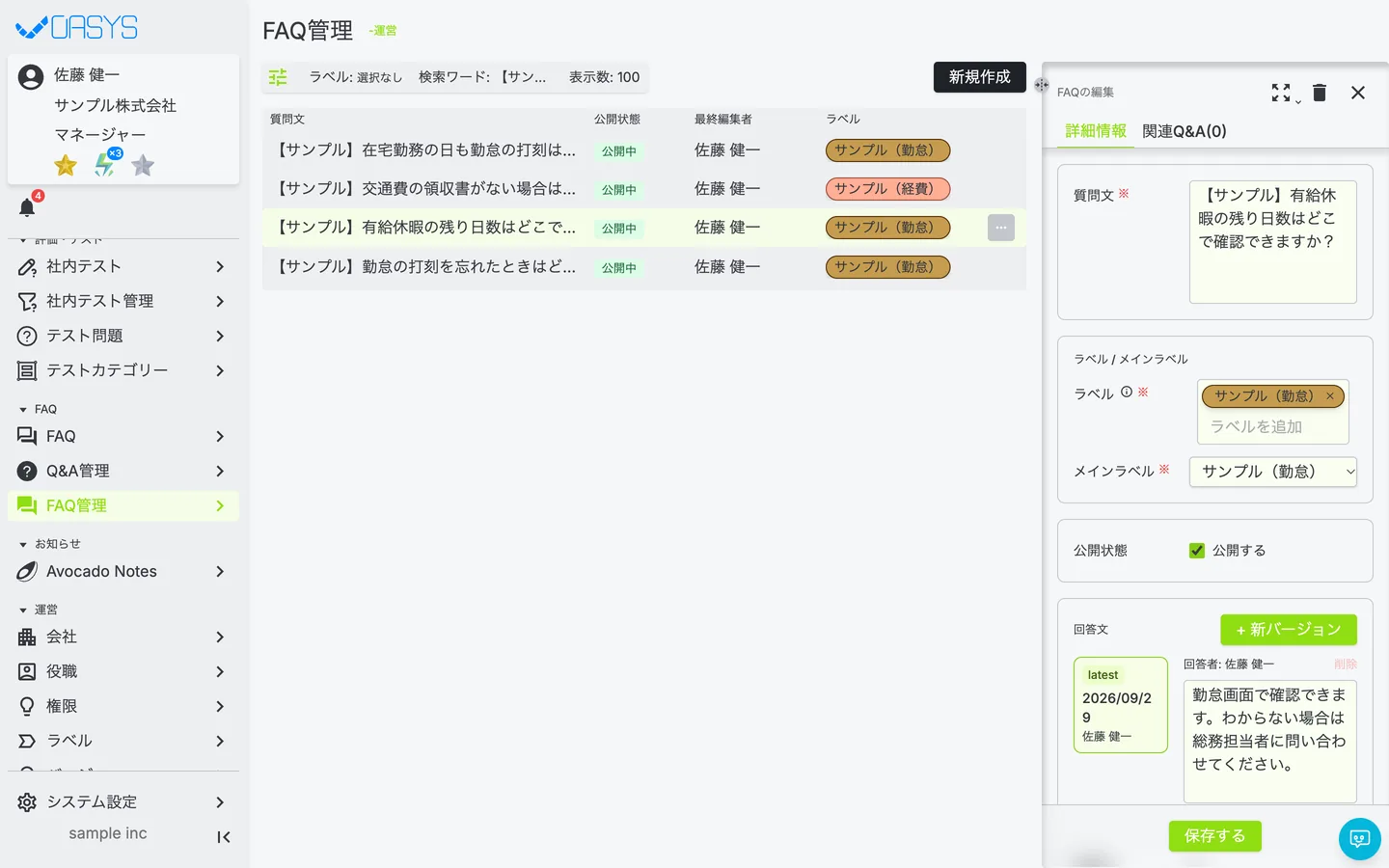Image resolution: width=1389 pixels, height=868 pixels.
Task: Remove サンプル（勤怠） label chip
Action: pyautogui.click(x=1329, y=396)
